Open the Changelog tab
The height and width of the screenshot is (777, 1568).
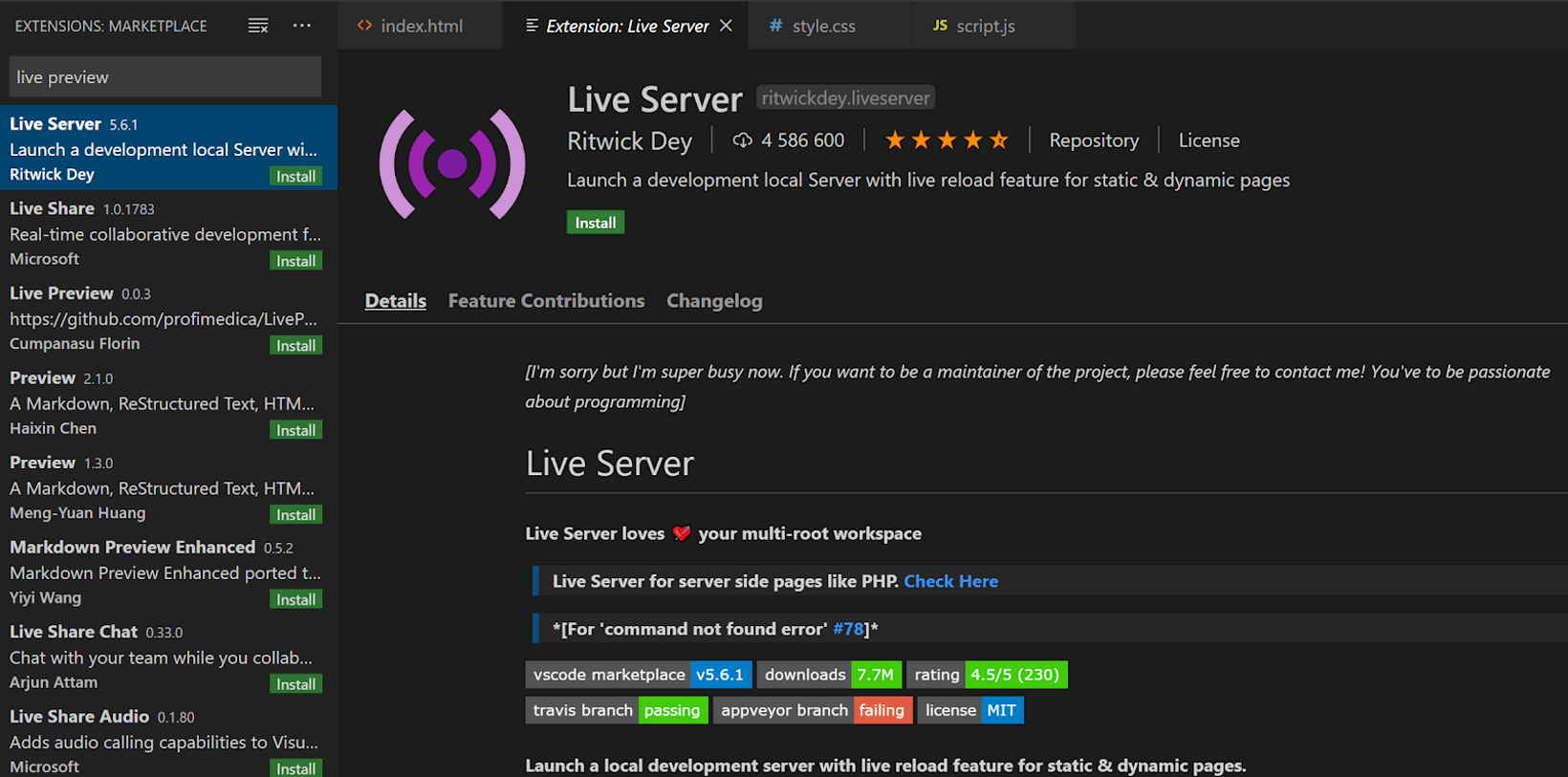coord(714,301)
